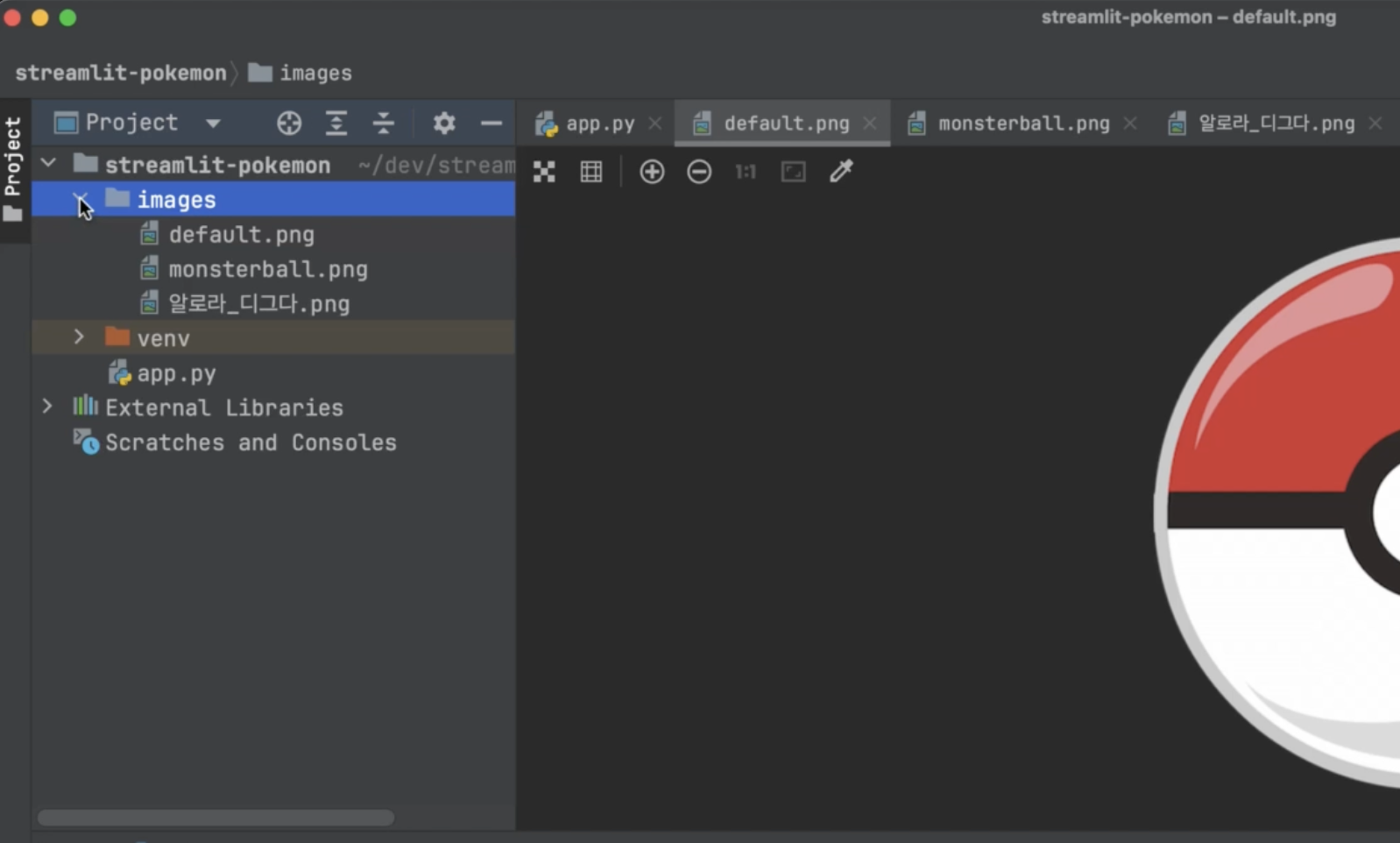Activate the color picker eyedropper tool

(x=841, y=172)
